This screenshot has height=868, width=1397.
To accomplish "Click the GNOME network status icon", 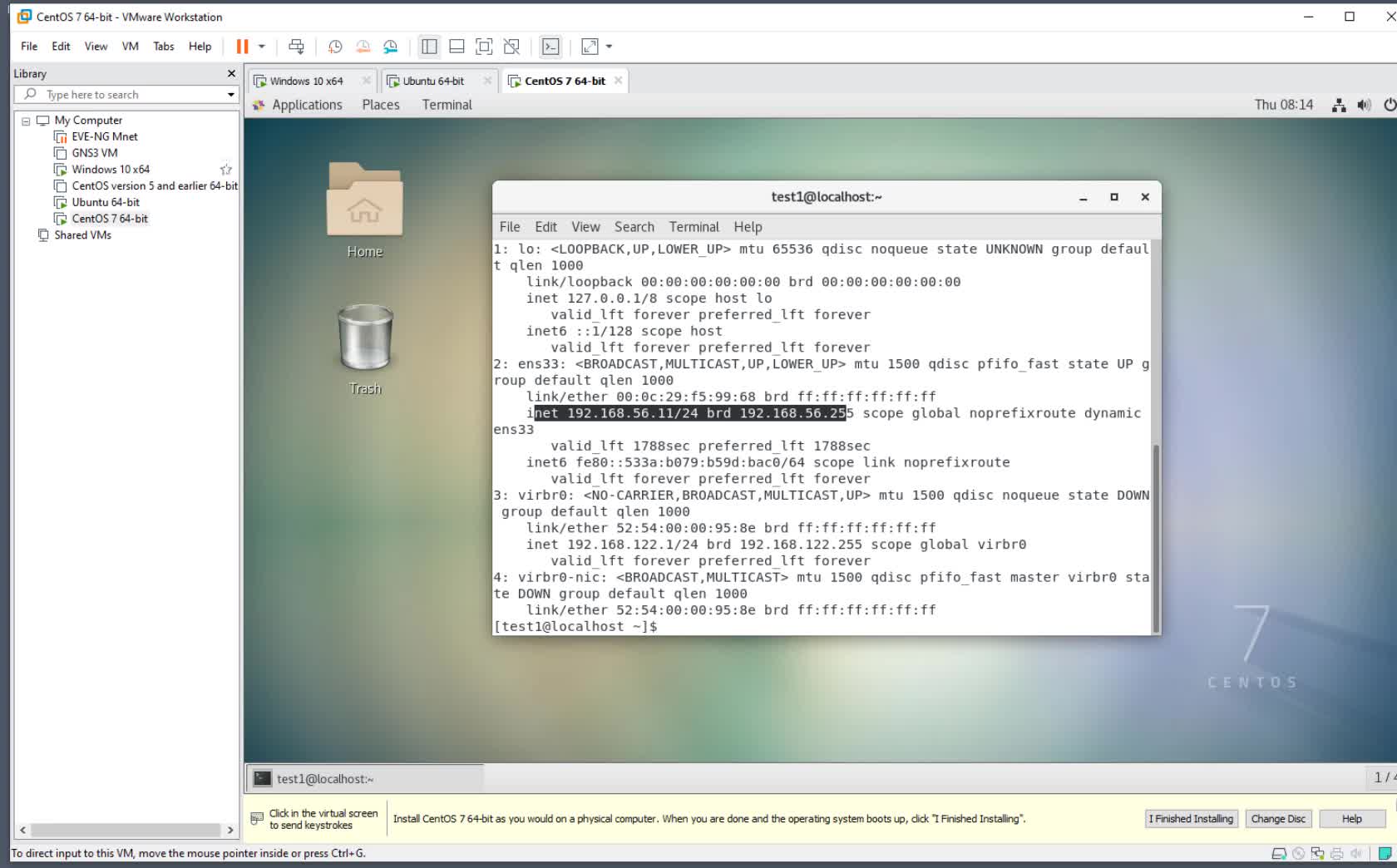I will click(1339, 106).
